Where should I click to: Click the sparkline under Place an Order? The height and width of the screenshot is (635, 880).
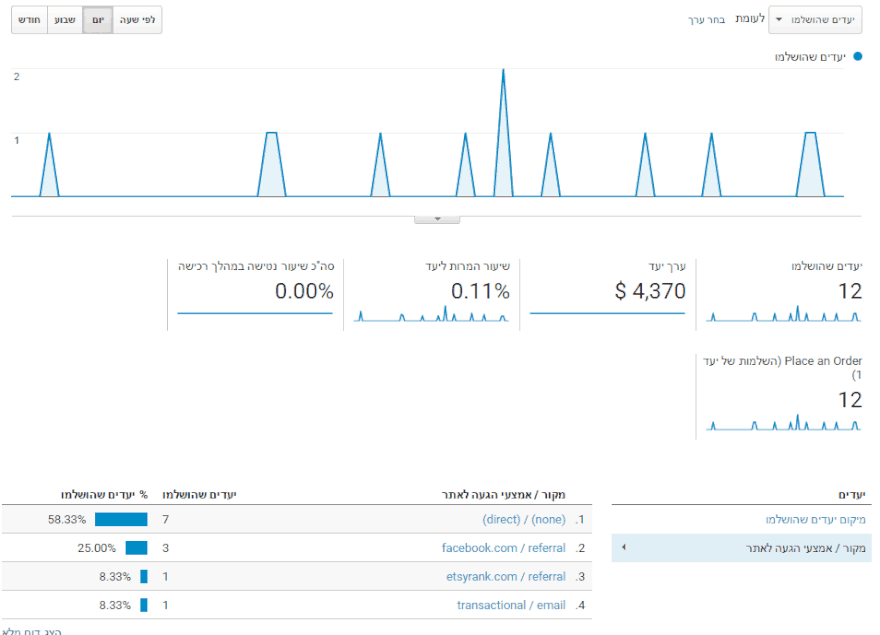pos(782,423)
